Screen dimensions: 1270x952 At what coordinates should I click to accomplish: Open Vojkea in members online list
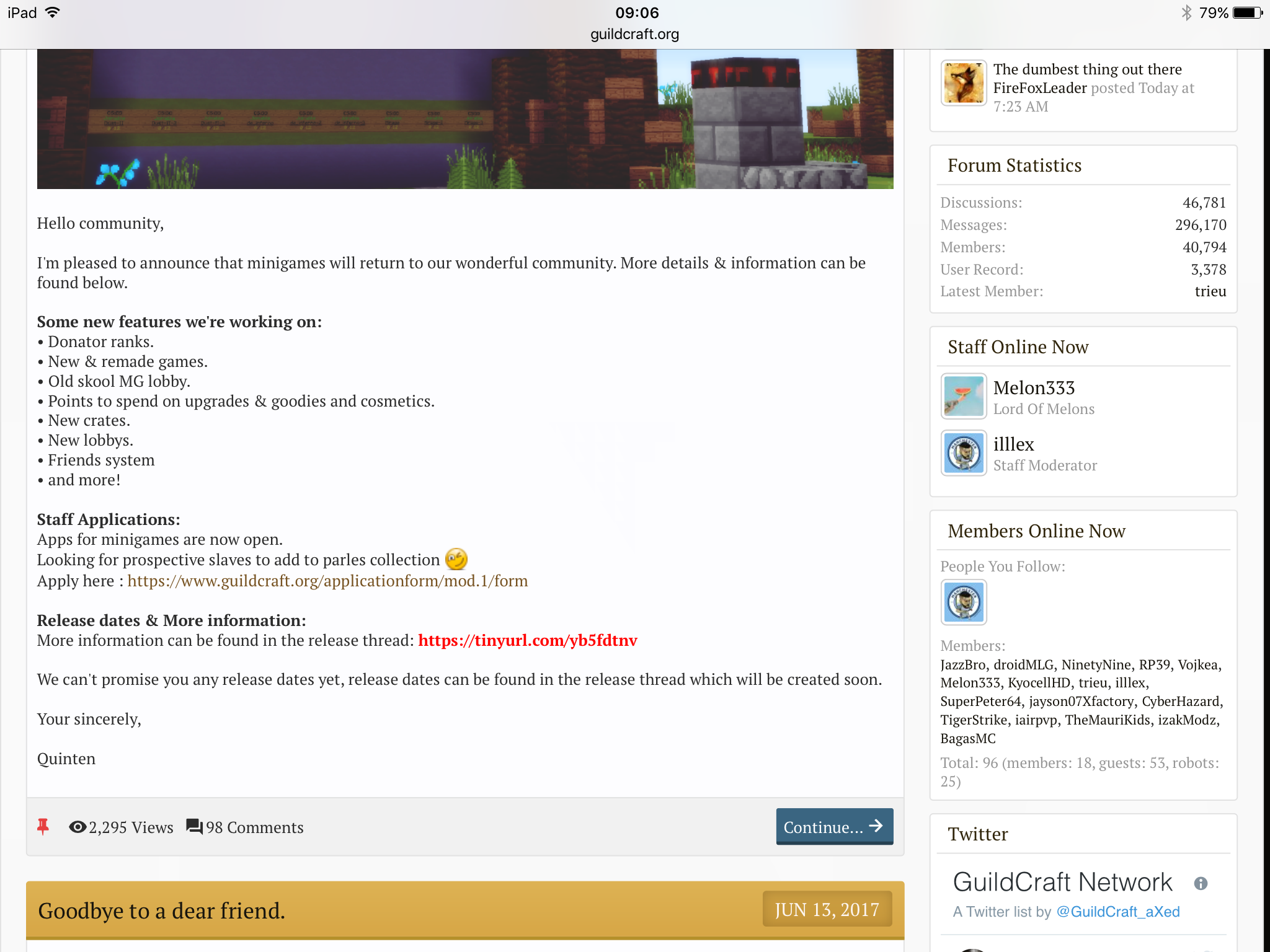pyautogui.click(x=1198, y=664)
